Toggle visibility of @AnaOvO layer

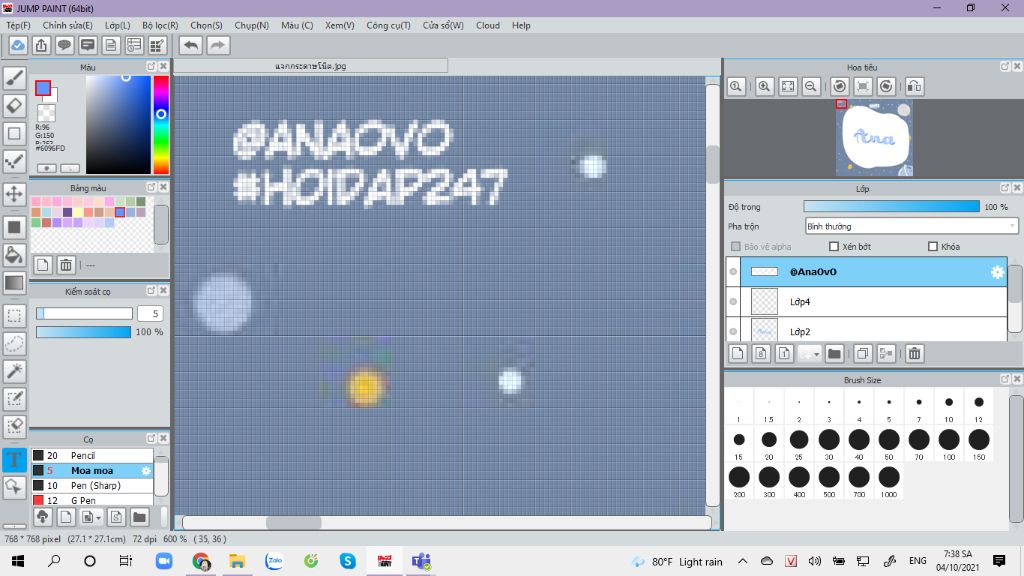[733, 272]
